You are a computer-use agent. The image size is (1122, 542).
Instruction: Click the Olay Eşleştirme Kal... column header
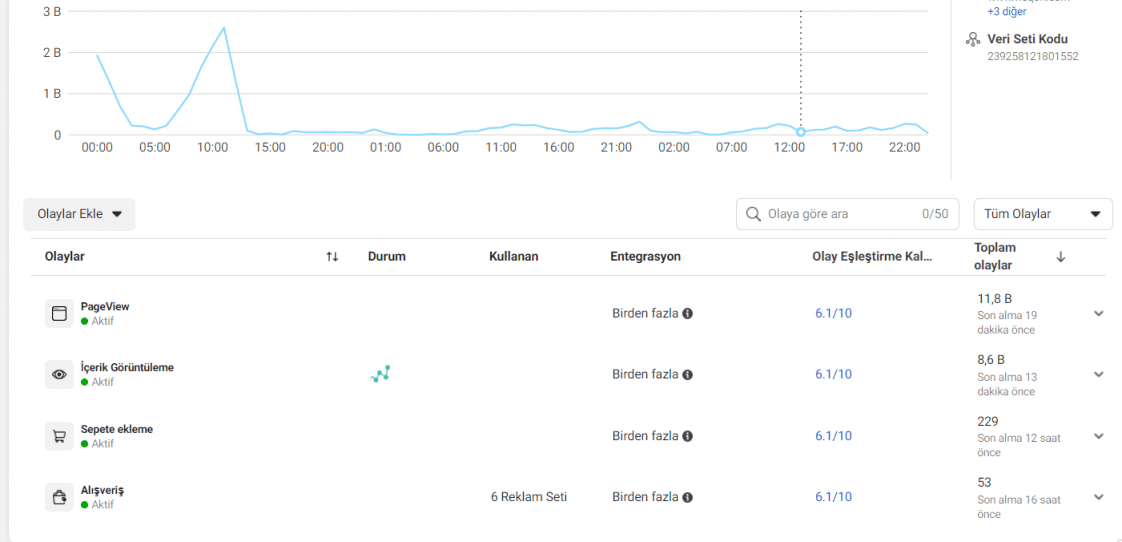872,256
